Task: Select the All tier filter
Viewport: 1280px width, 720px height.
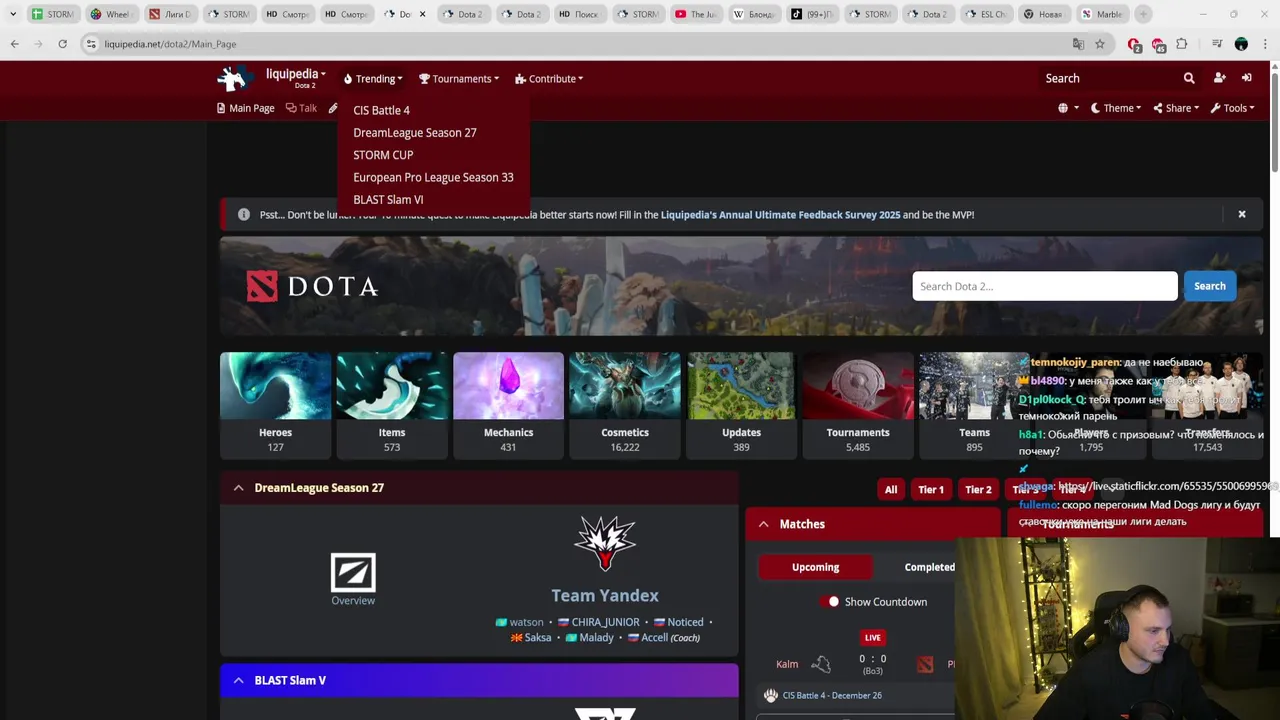Action: [891, 490]
